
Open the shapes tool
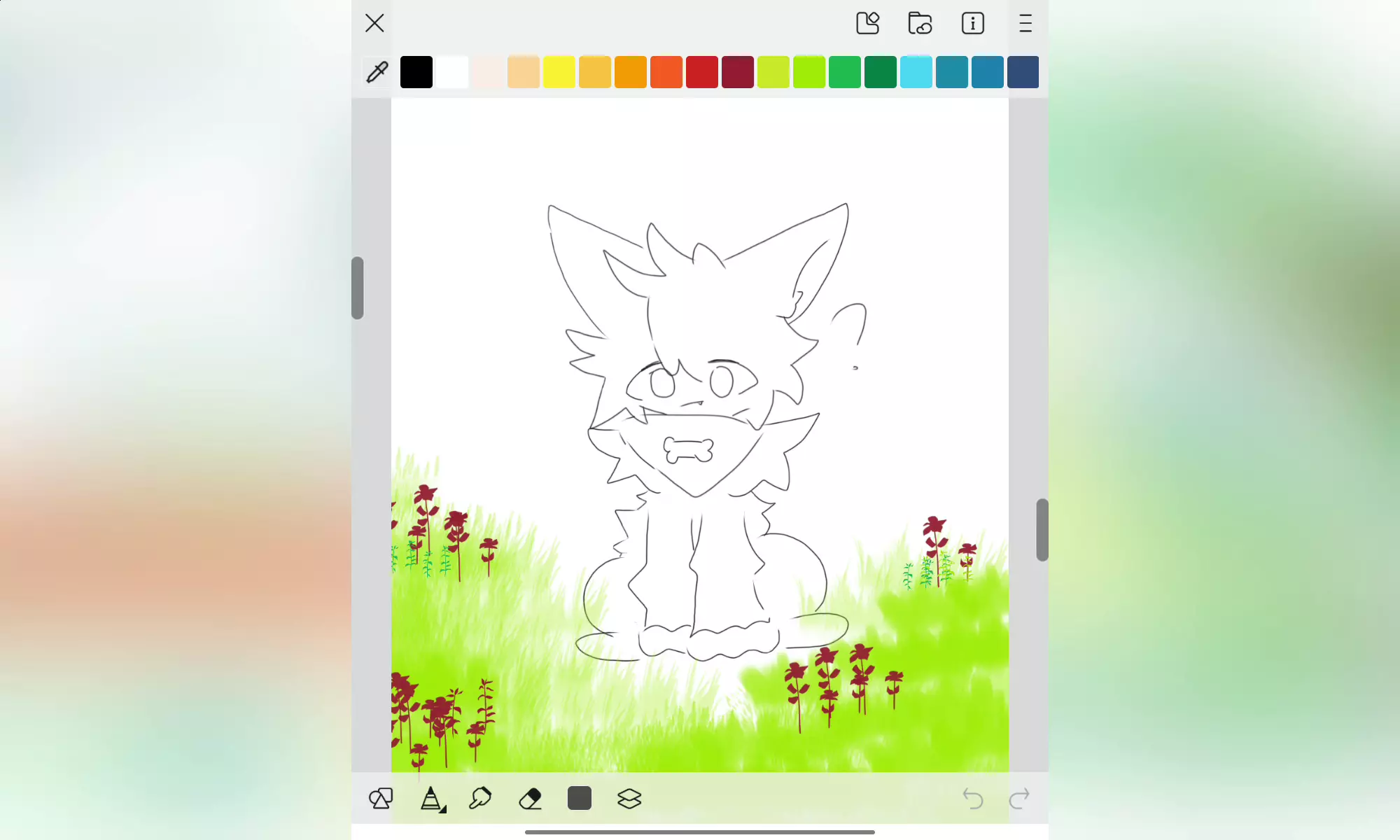[x=381, y=798]
